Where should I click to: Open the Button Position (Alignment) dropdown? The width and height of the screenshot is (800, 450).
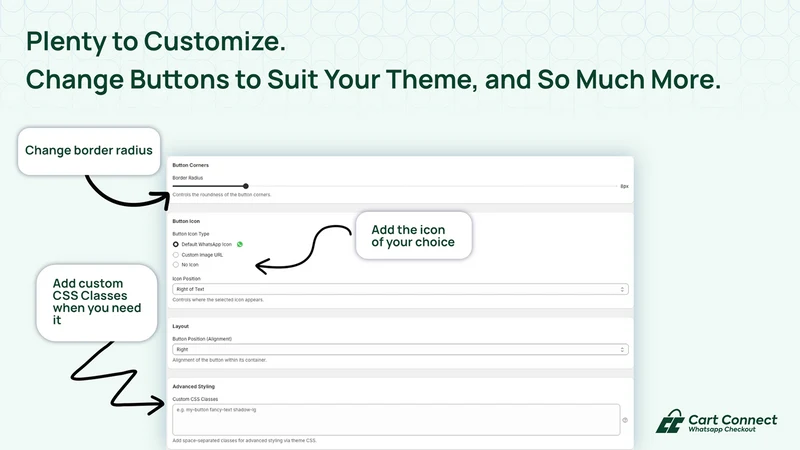(x=400, y=349)
